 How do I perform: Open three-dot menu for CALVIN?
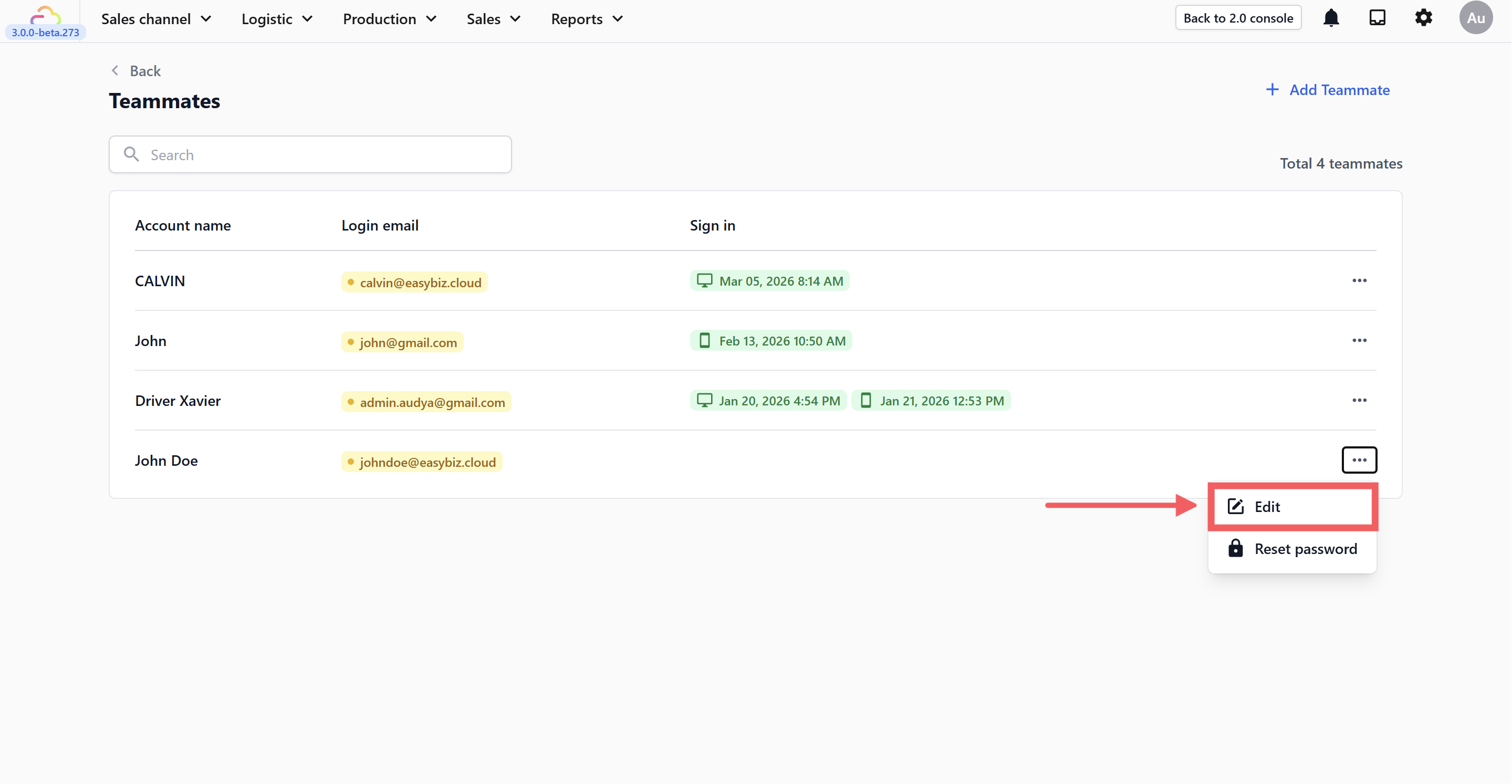[1359, 280]
